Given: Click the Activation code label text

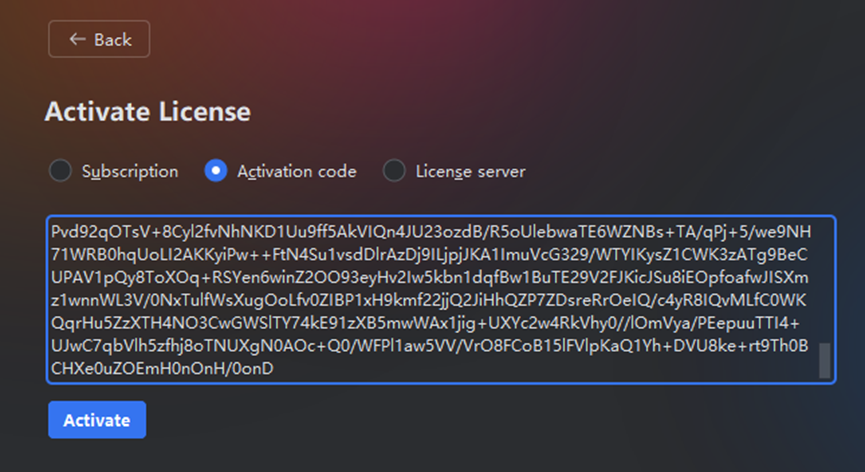Looking at the screenshot, I should pos(297,171).
